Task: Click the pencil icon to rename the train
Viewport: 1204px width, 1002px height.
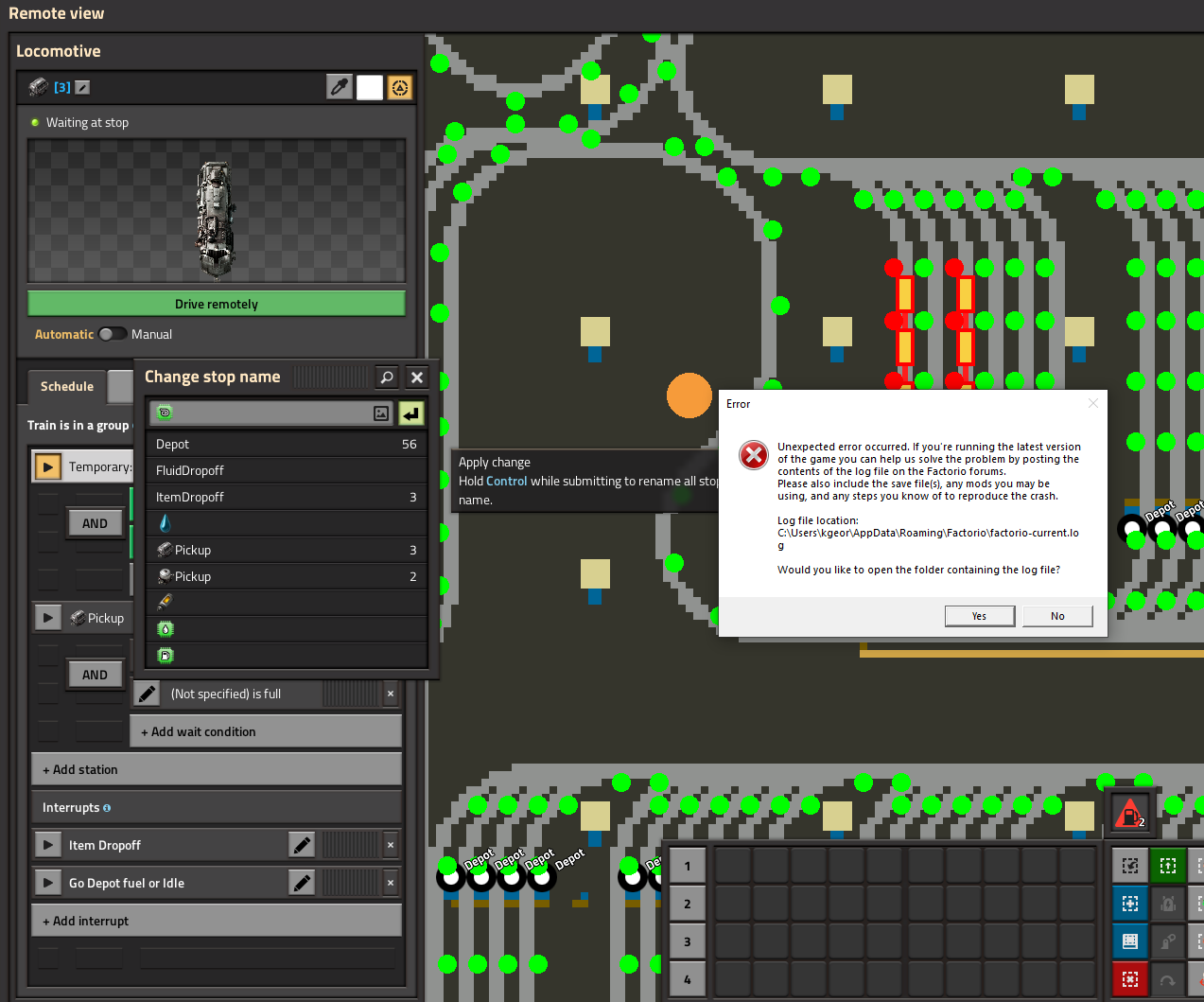Action: click(x=83, y=87)
